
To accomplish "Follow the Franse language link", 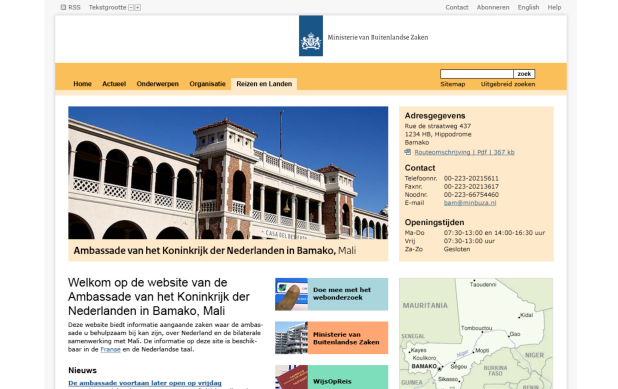I will pyautogui.click(x=110, y=350).
